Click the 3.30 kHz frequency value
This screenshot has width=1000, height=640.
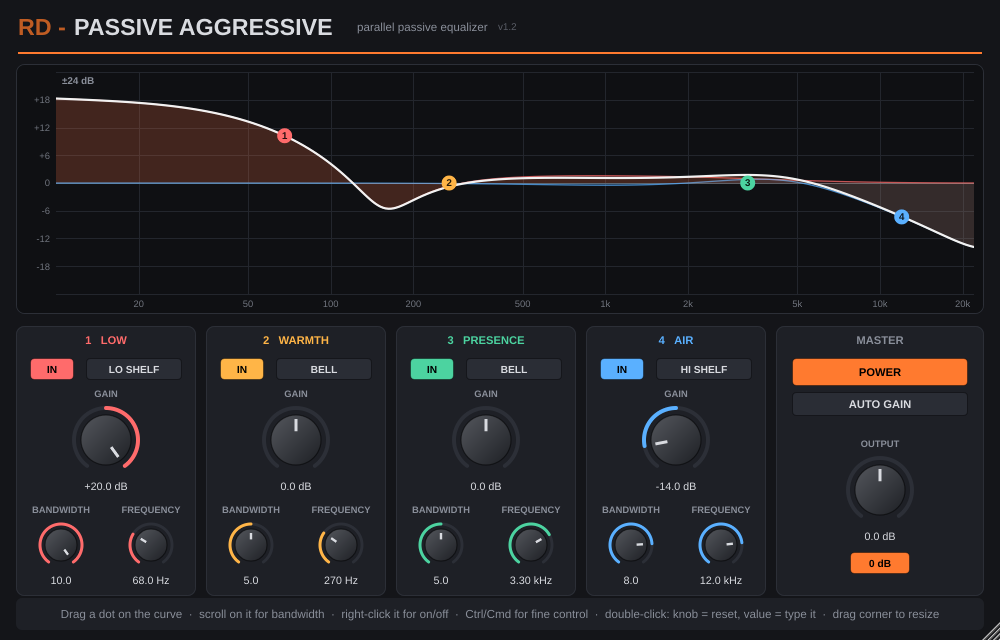[531, 580]
